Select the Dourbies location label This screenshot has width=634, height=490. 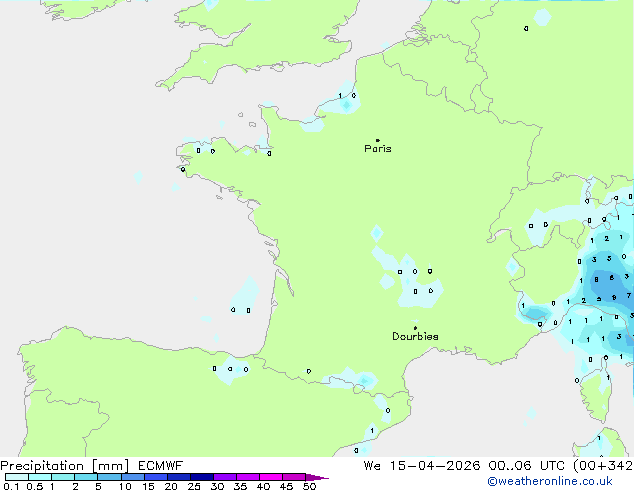tap(415, 337)
